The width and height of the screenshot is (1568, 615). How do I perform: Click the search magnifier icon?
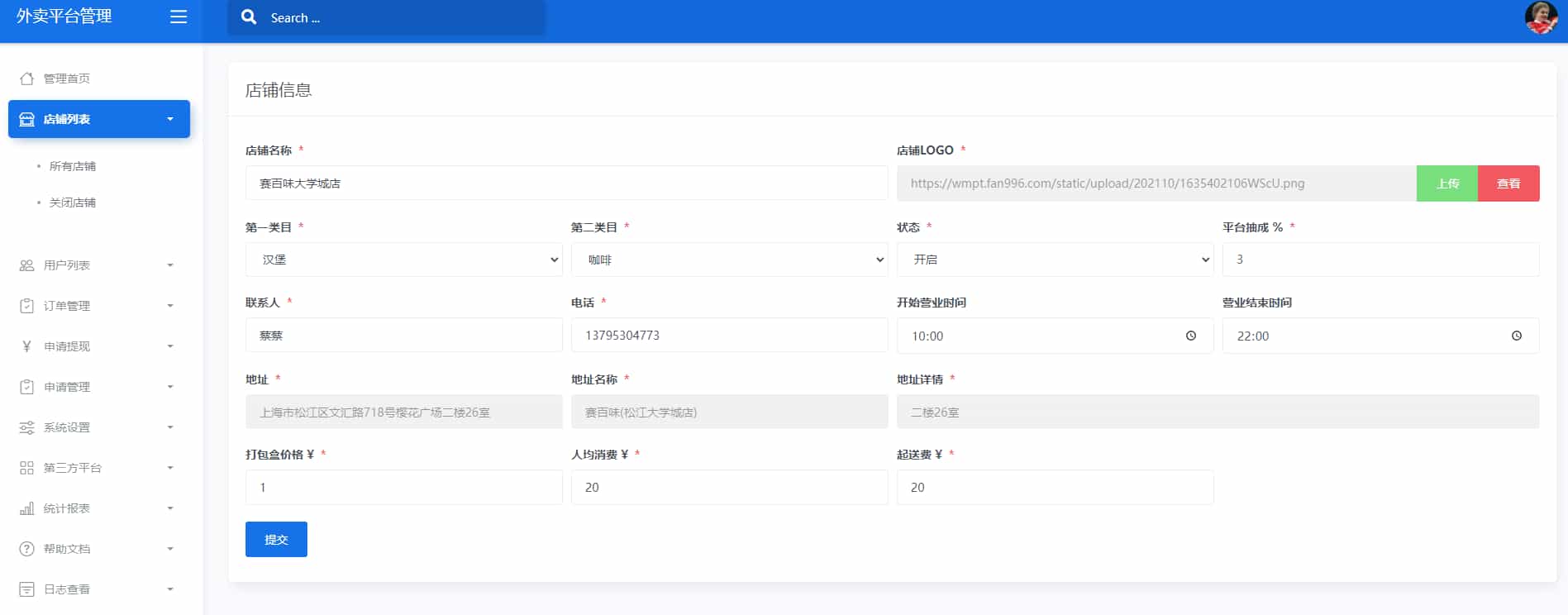[249, 17]
